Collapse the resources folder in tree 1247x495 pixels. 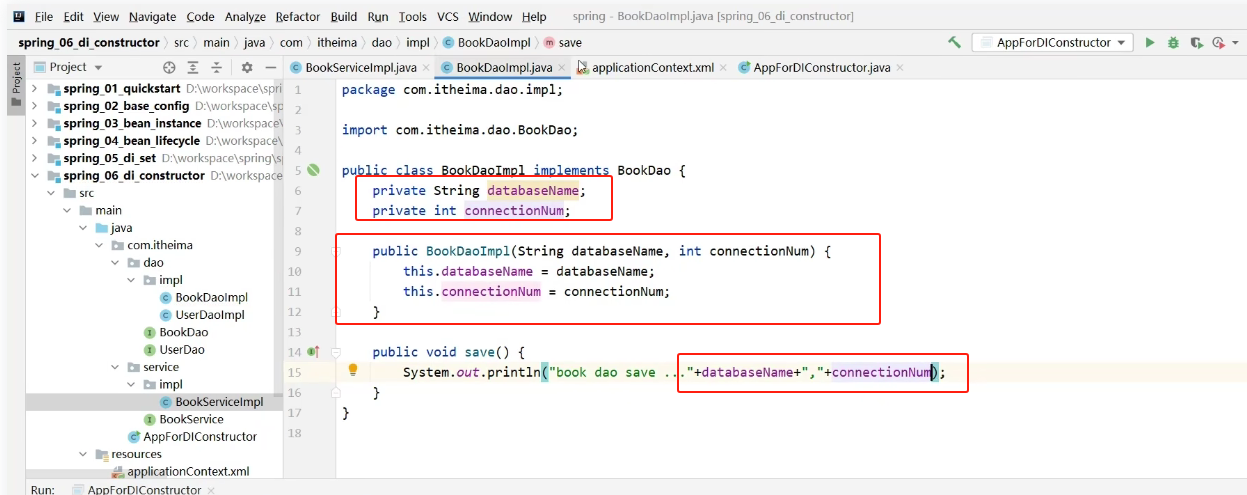(x=84, y=454)
